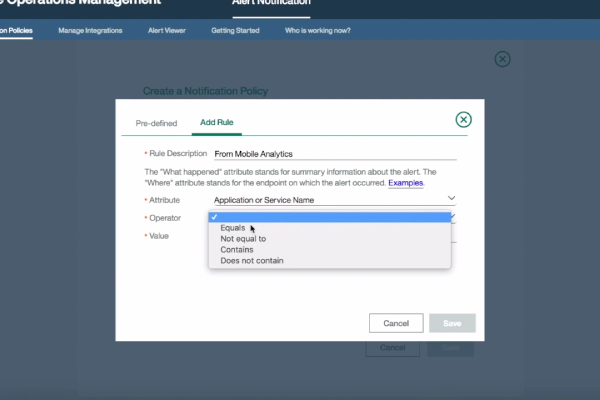
Task: Save the new rule
Action: click(x=452, y=323)
